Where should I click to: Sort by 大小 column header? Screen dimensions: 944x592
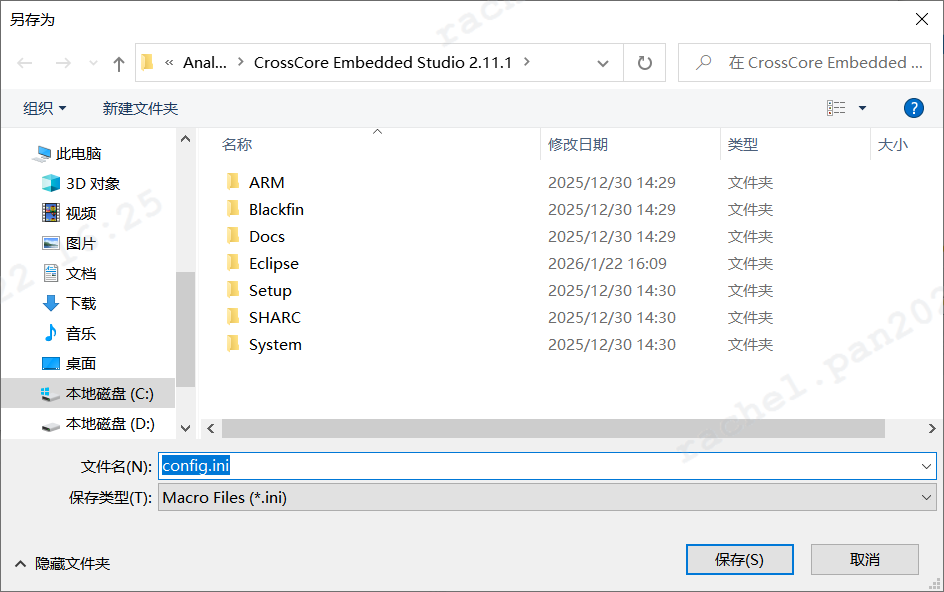892,145
